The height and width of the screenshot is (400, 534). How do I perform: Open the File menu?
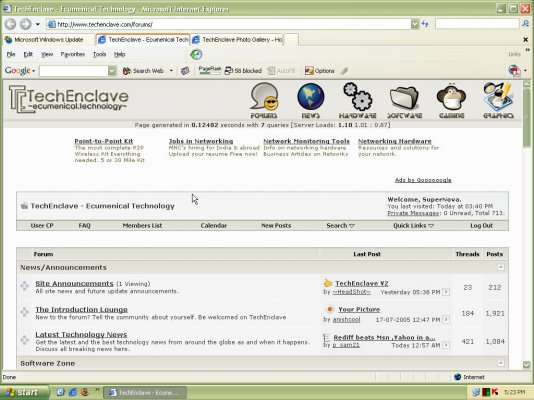click(x=11, y=54)
